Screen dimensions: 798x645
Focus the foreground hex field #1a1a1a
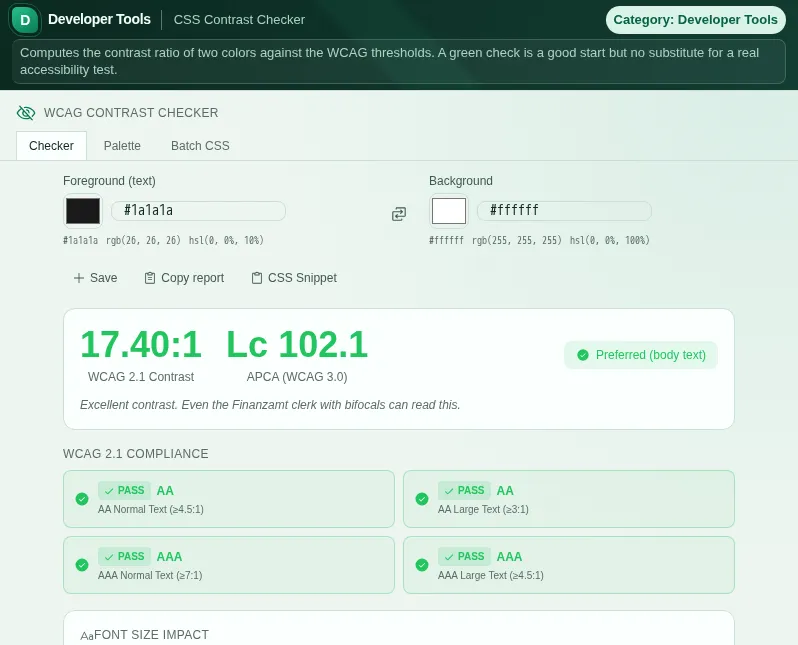coord(198,211)
